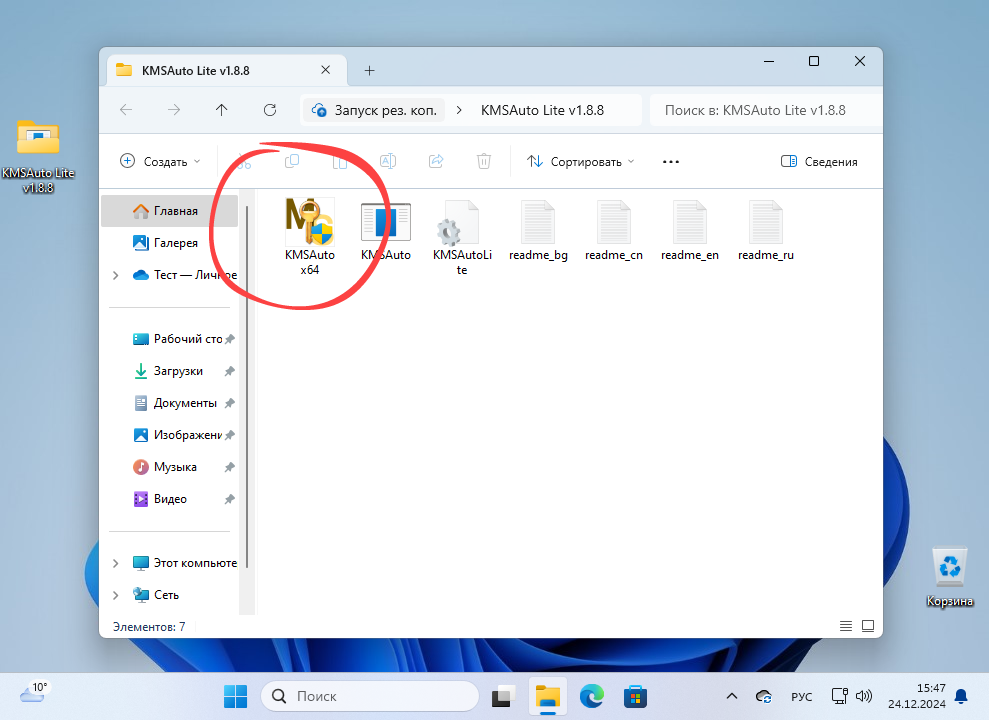
Task: Open the Создать dropdown menu
Action: (160, 161)
